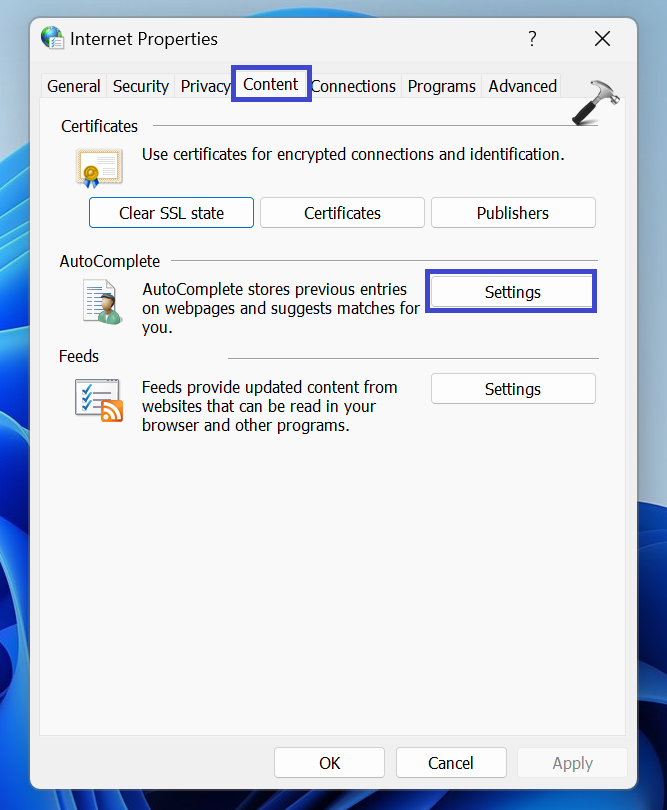Click the Feeds section heading

coord(79,356)
